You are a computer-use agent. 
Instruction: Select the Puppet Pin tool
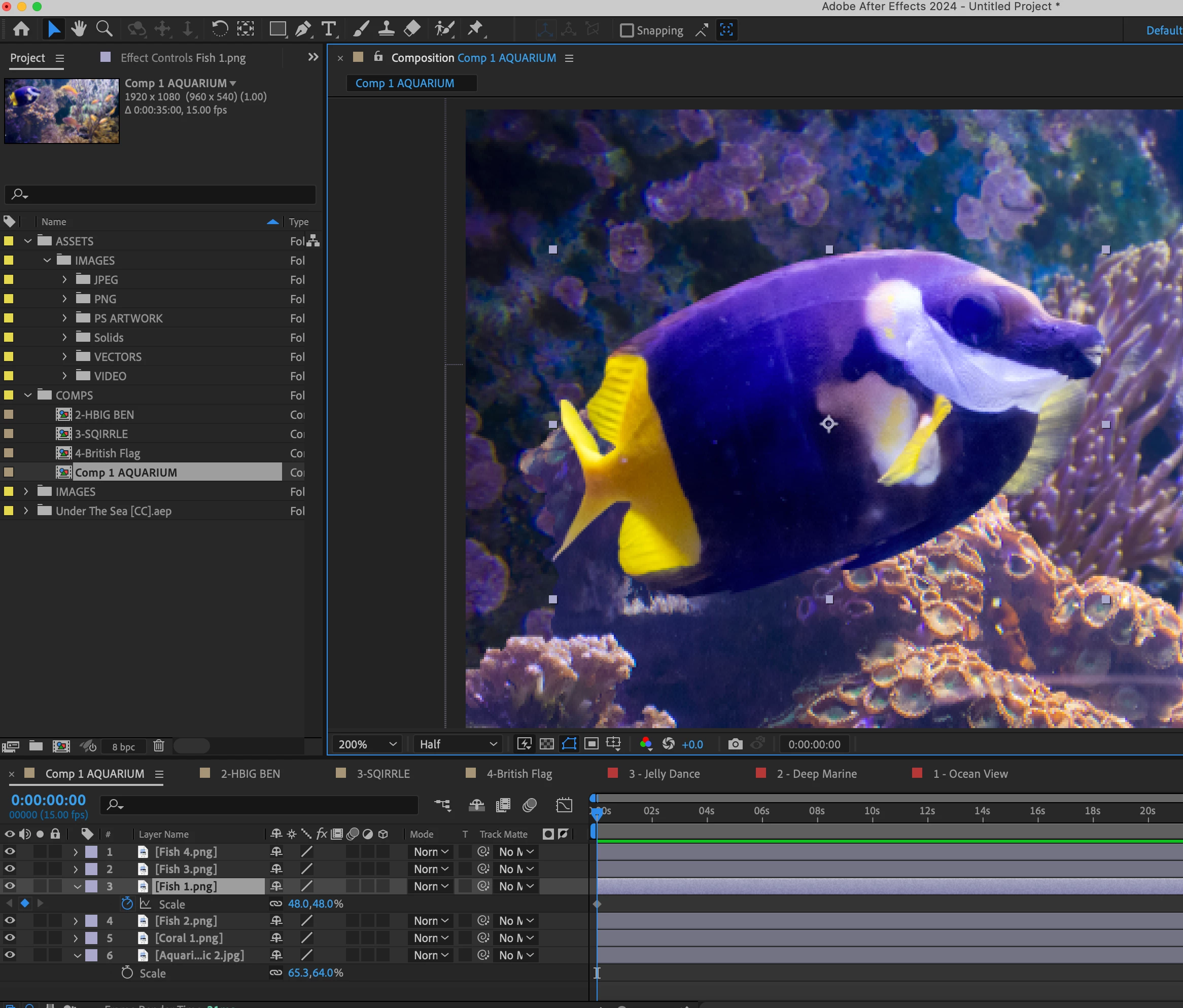475,29
